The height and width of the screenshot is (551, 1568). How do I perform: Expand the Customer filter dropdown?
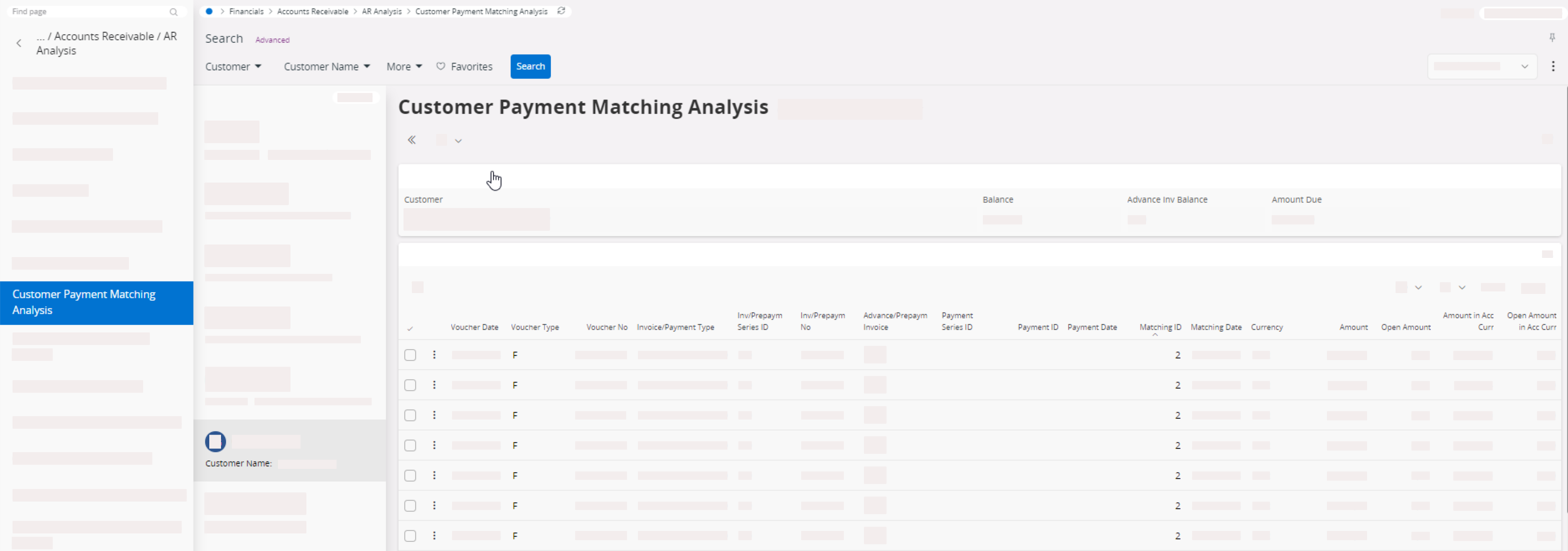coord(233,67)
